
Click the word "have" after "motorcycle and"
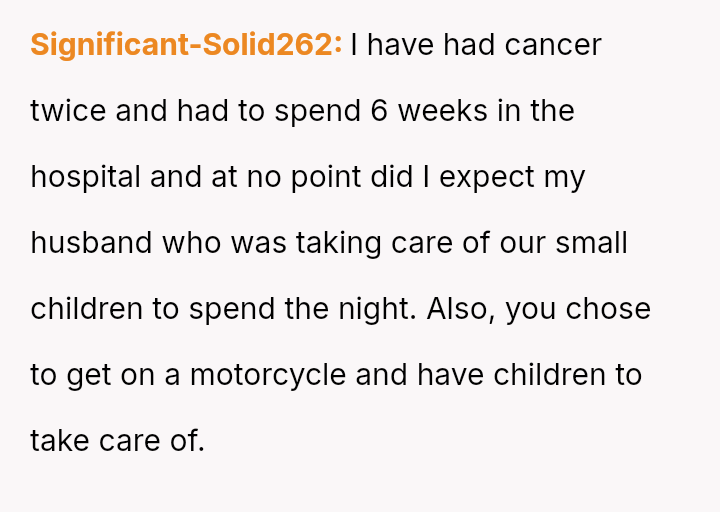coord(450,375)
